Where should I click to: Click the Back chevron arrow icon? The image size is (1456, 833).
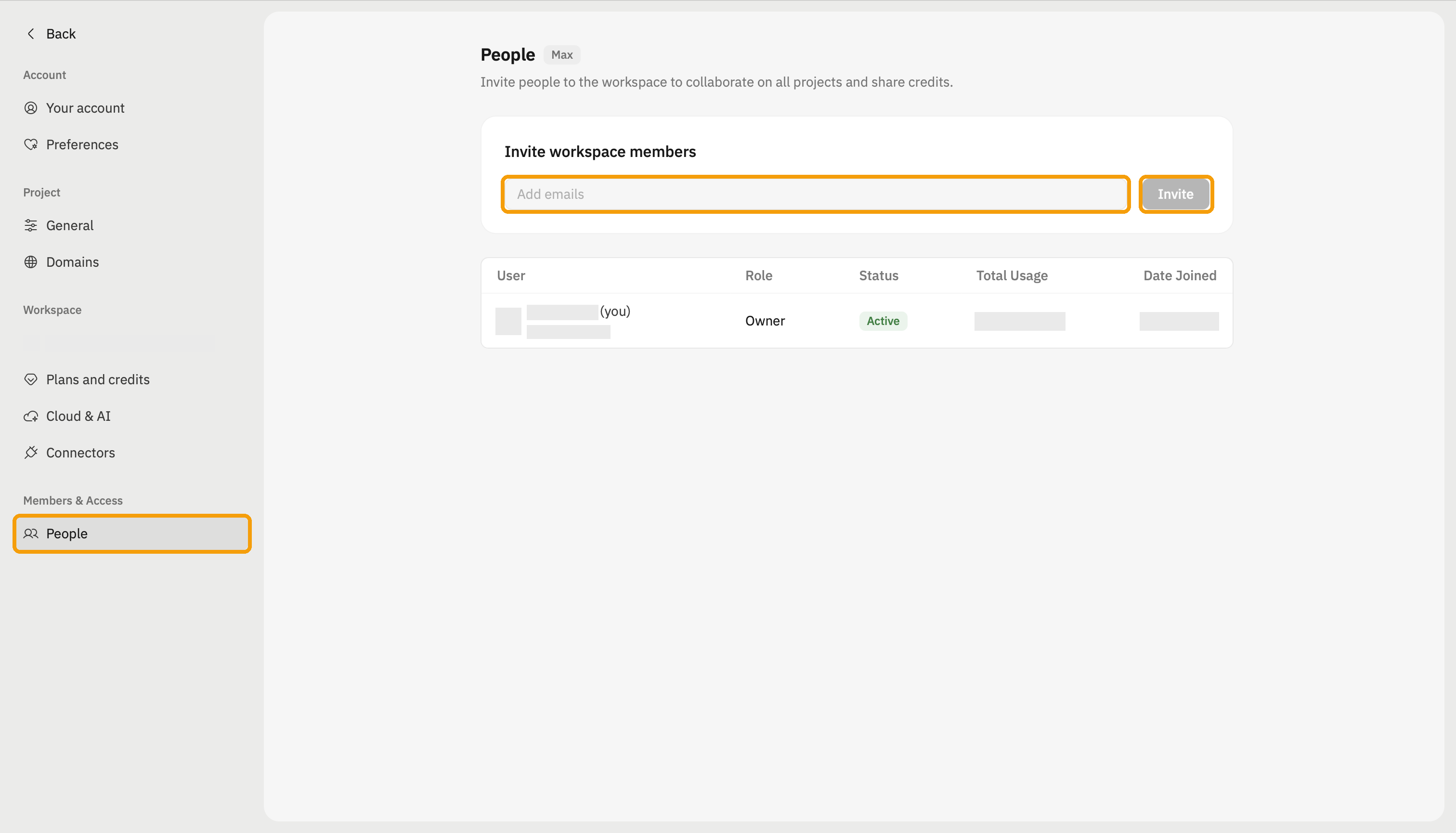(31, 34)
